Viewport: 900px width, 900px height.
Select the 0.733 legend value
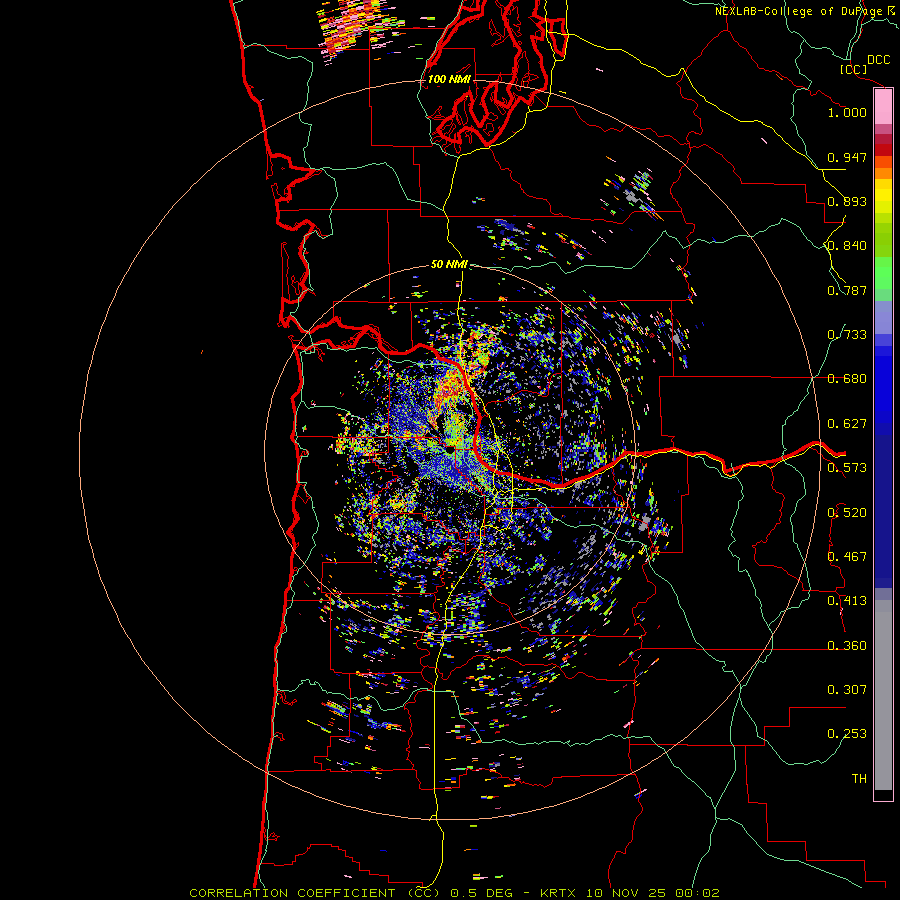point(847,335)
